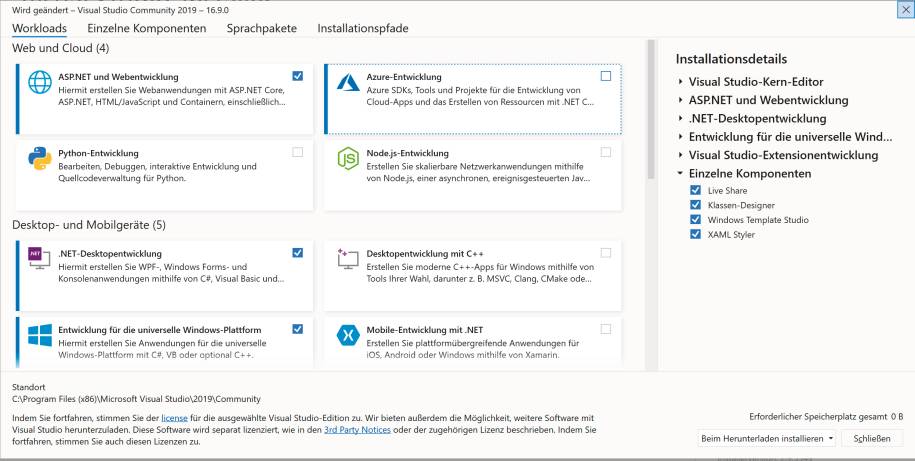Close the installer dialog with X
Screen dimensions: 915x461
905,10
